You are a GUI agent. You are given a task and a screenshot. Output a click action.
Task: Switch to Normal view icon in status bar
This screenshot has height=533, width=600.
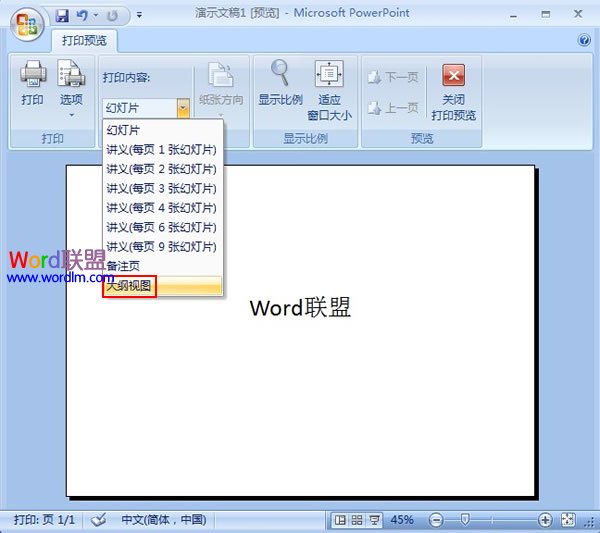(x=340, y=520)
